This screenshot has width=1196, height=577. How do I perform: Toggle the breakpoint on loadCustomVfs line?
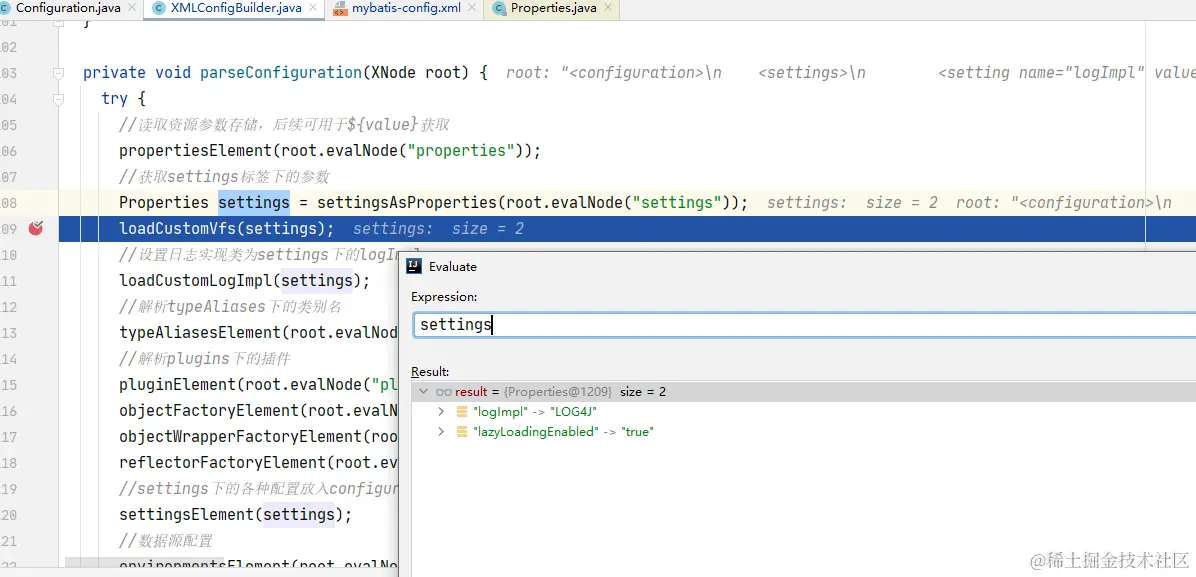coord(36,228)
